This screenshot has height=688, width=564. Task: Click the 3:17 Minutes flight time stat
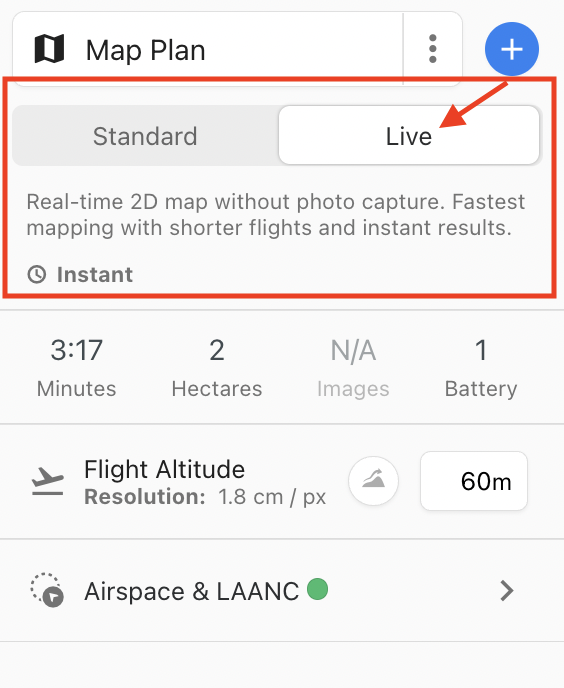pyautogui.click(x=76, y=367)
